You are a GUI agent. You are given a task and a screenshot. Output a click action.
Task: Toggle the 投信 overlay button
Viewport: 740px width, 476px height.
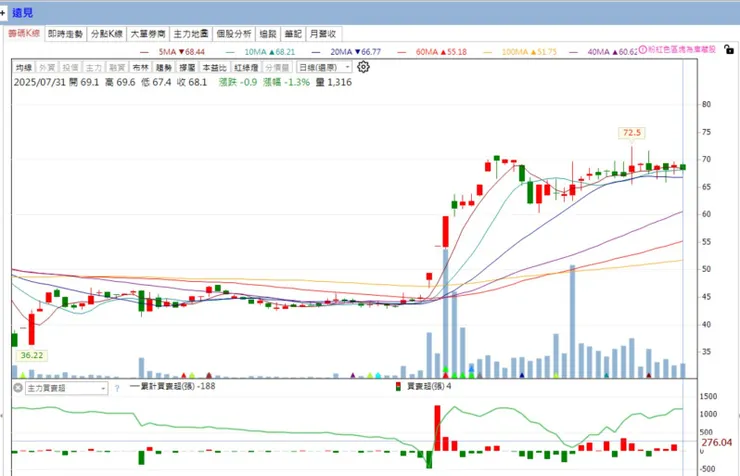(x=70, y=68)
